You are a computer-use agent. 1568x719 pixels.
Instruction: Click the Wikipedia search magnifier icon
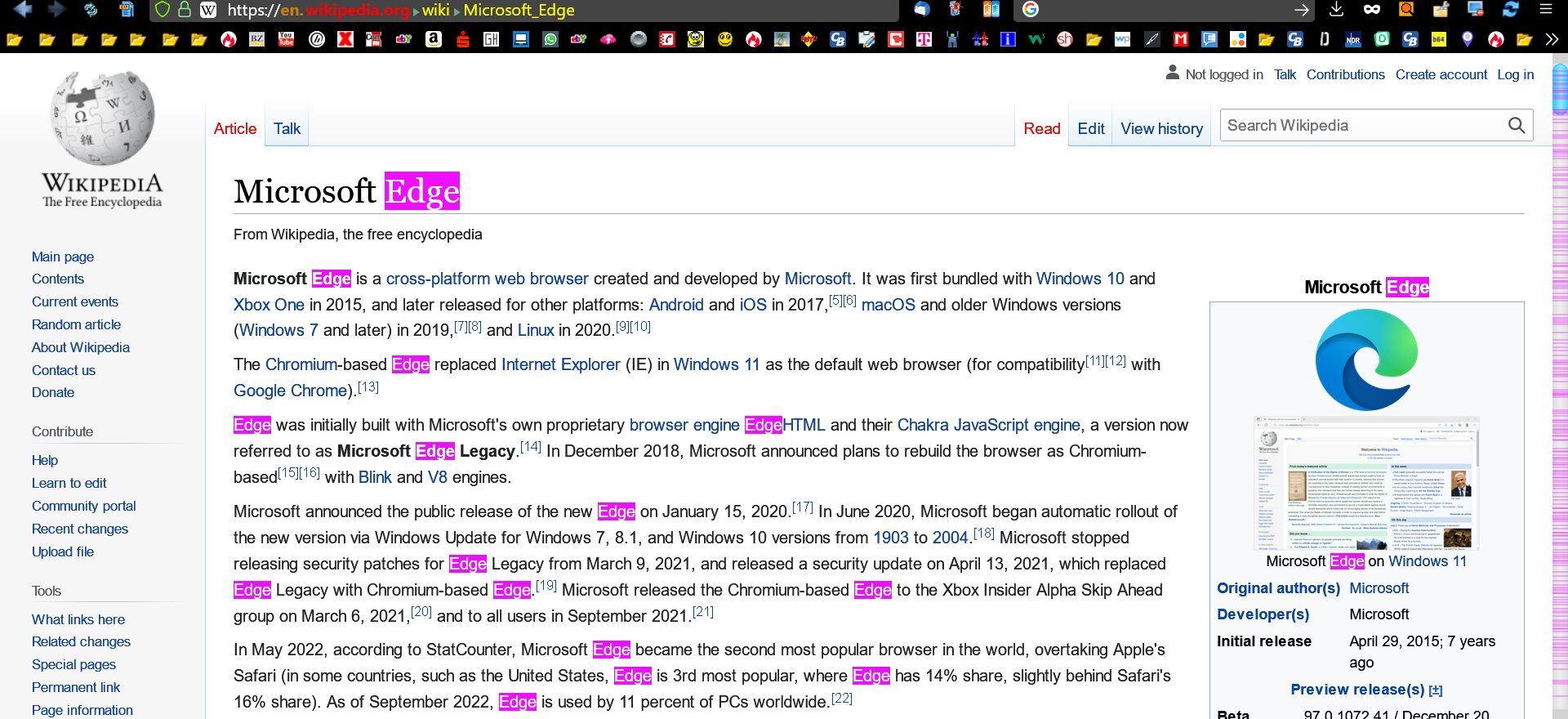pos(1517,125)
